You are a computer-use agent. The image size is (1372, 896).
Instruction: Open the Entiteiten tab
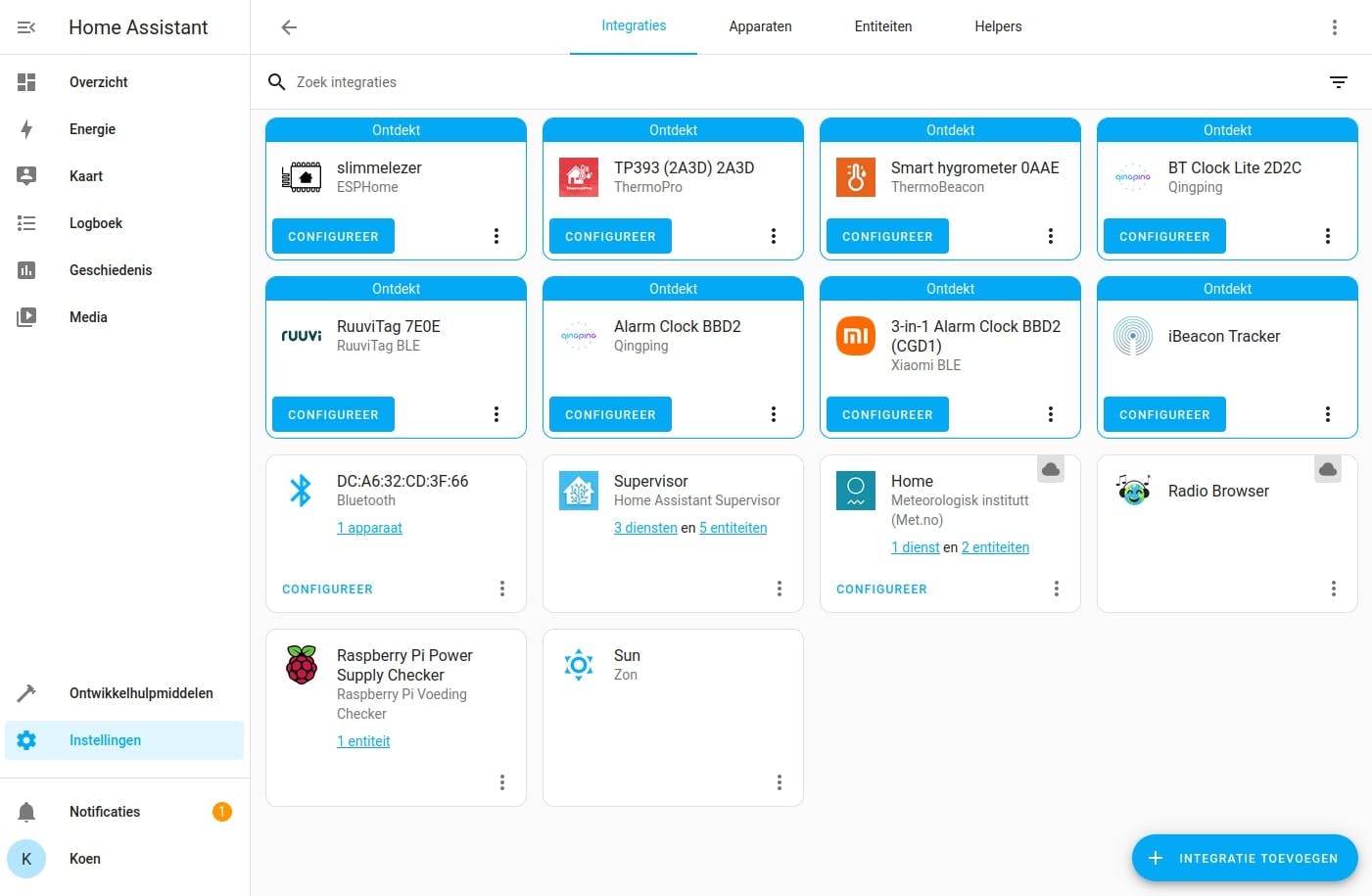(x=883, y=26)
